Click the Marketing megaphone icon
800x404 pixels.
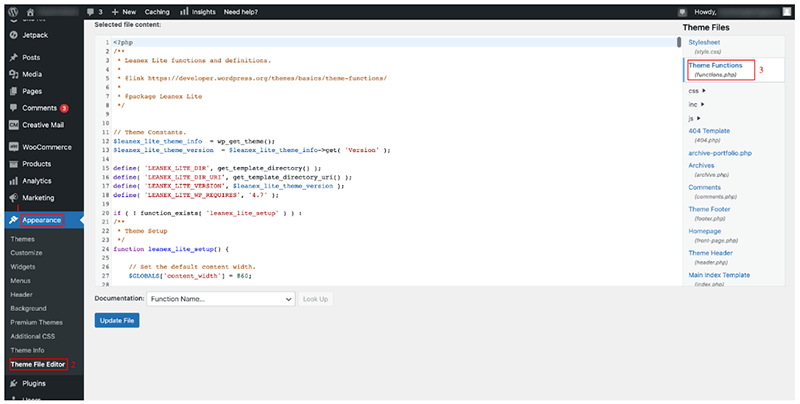14,198
